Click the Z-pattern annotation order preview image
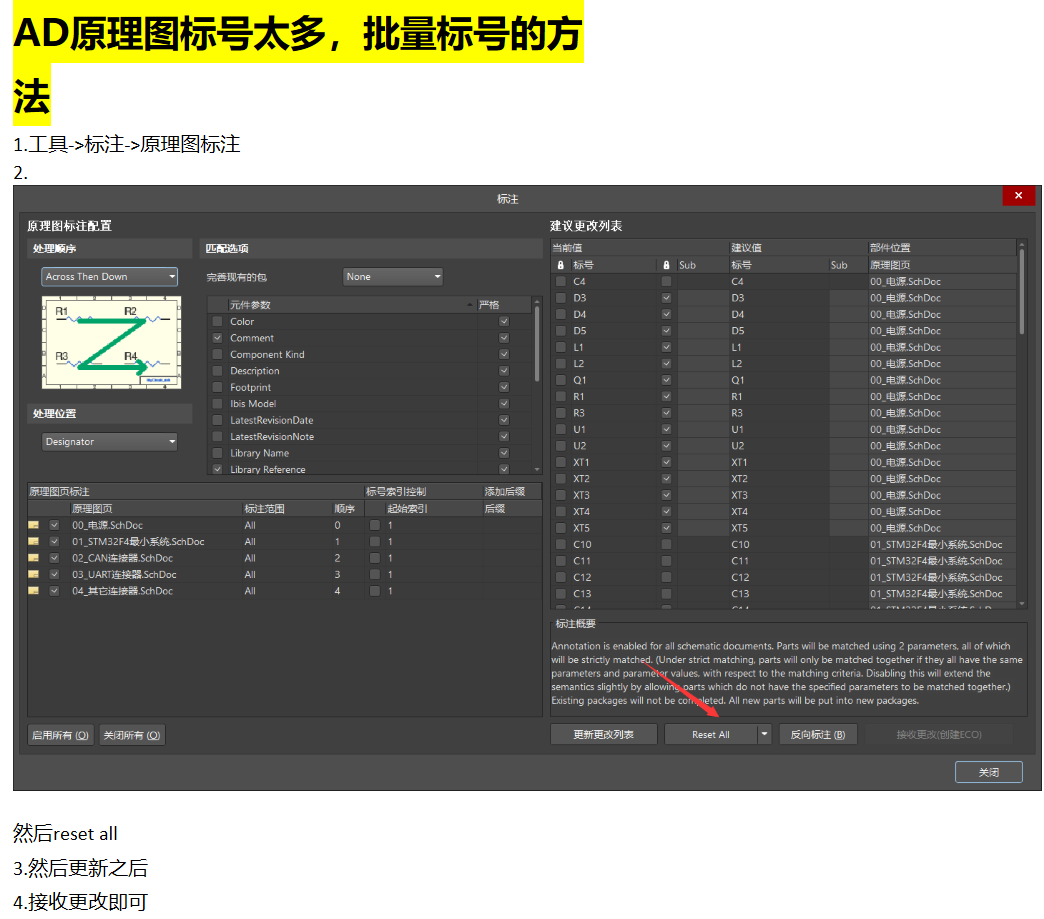 coord(110,343)
